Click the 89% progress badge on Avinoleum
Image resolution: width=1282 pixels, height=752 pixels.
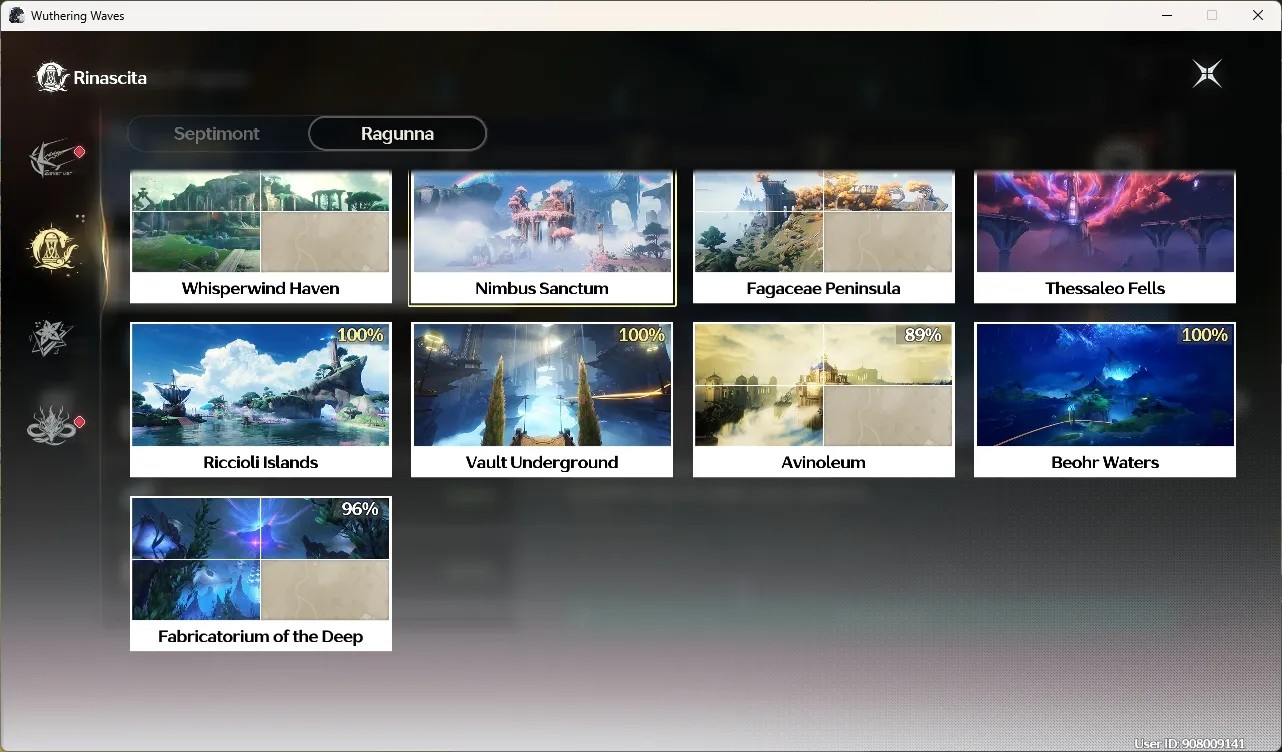coord(922,335)
